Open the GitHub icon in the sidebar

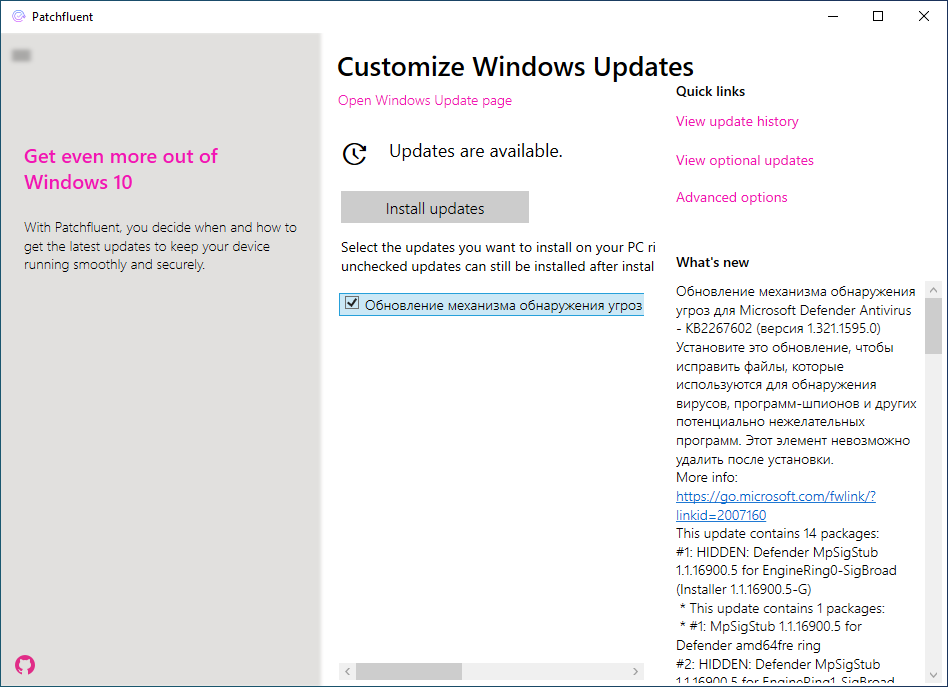click(25, 665)
